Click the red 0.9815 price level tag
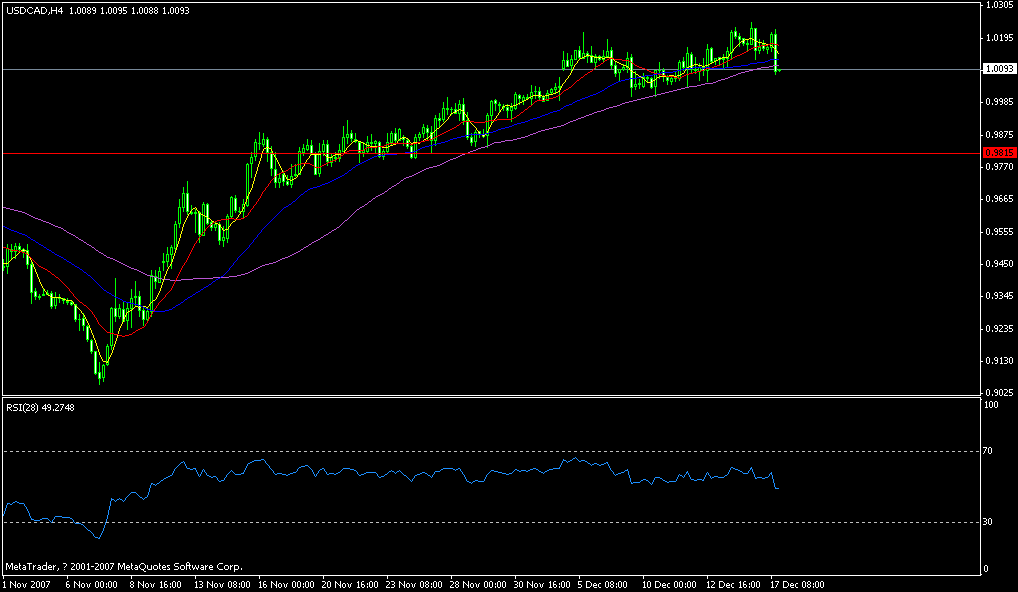The image size is (1018, 592). (1000, 153)
